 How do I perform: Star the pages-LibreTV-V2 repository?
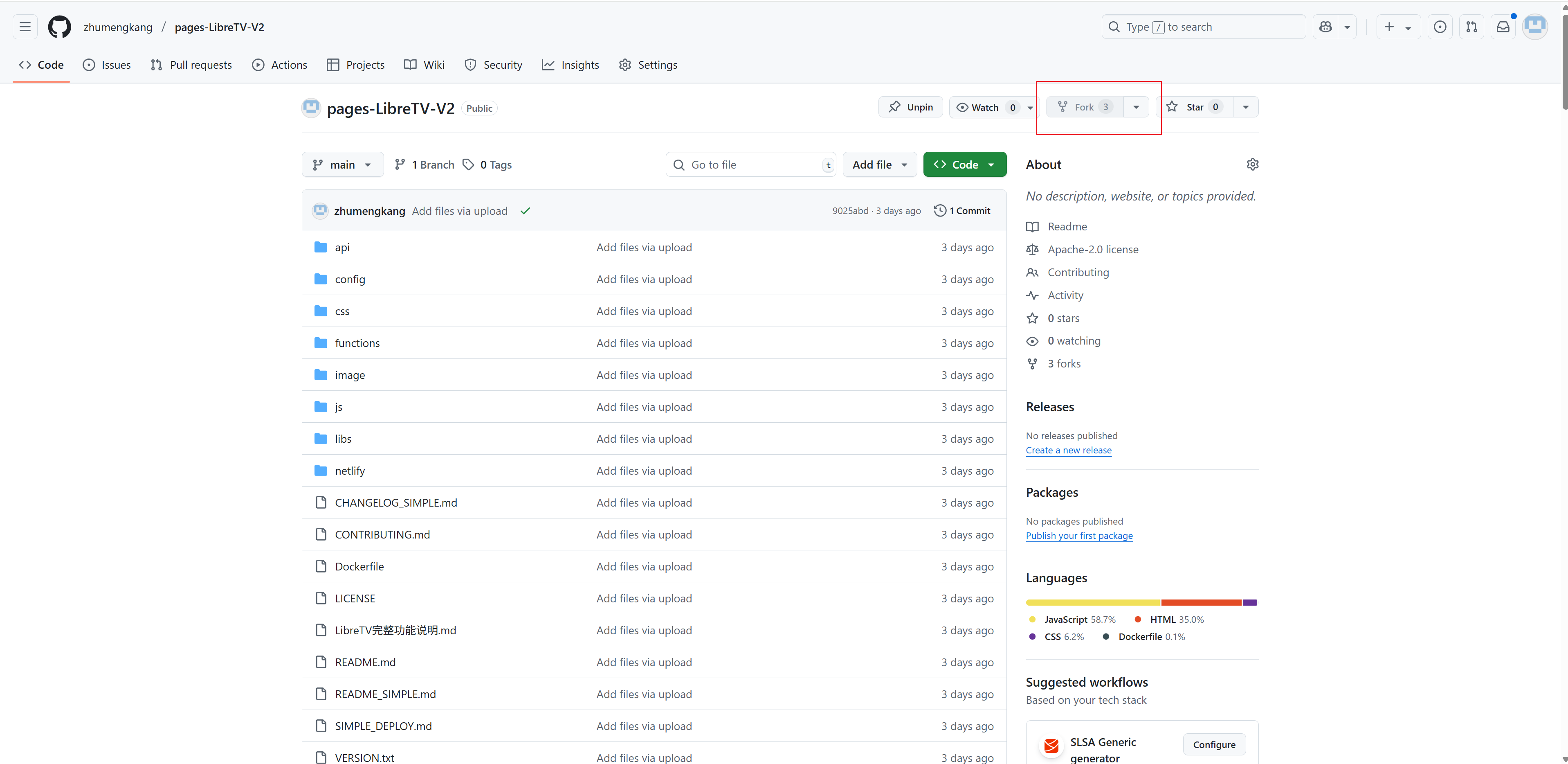[x=1195, y=107]
